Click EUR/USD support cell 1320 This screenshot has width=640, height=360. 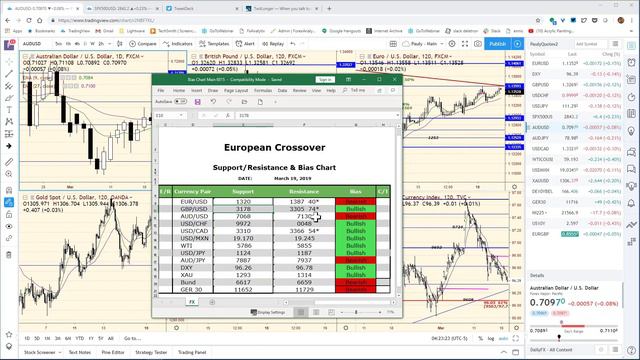(x=243, y=202)
